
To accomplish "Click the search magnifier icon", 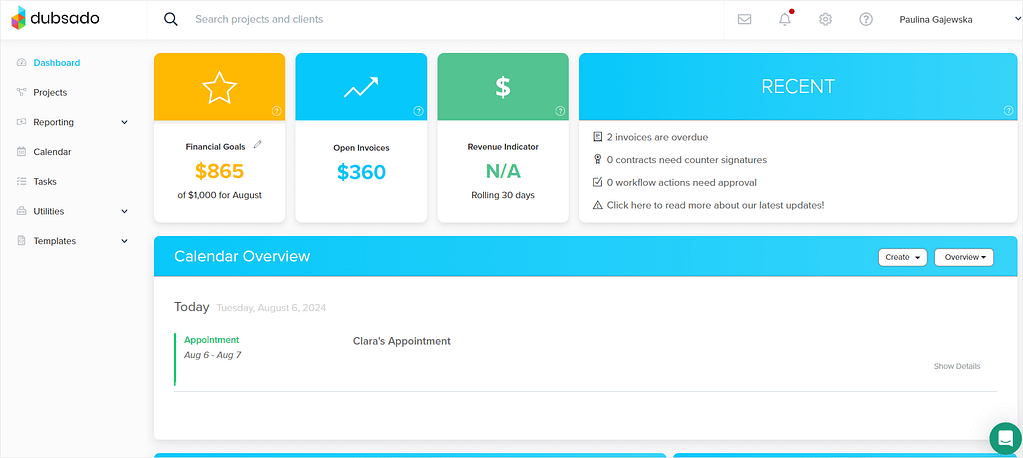I will (x=171, y=19).
